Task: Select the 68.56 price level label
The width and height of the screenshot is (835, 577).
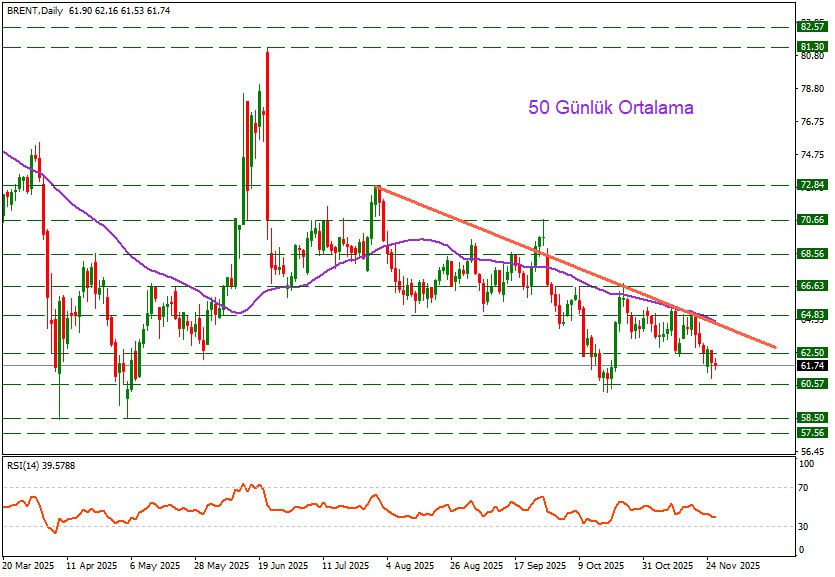Action: click(812, 254)
